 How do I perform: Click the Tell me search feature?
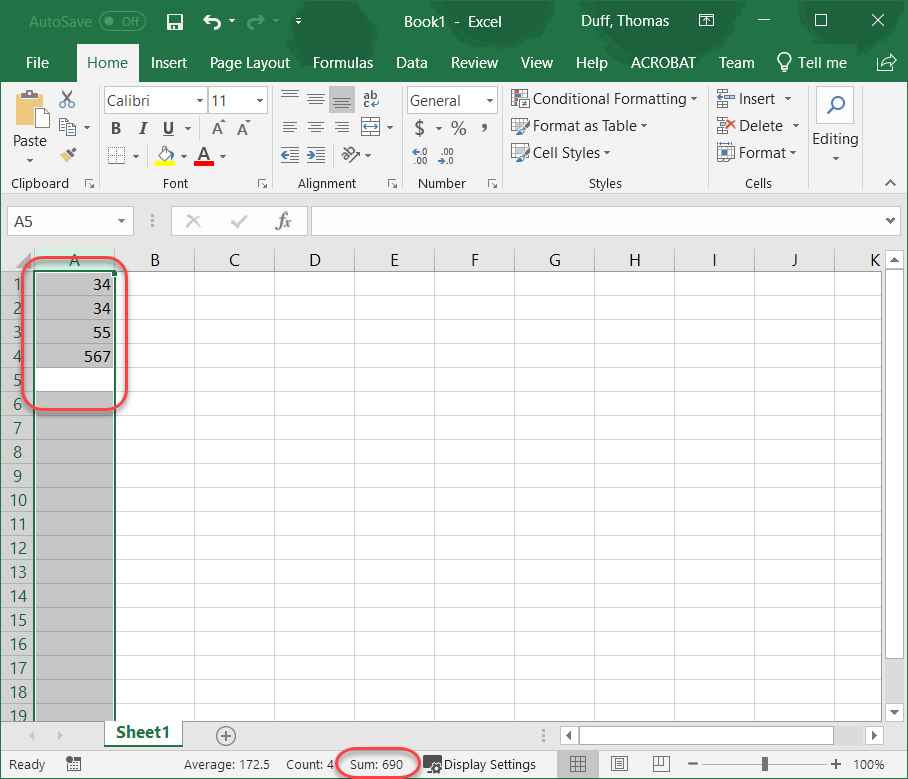click(x=812, y=62)
